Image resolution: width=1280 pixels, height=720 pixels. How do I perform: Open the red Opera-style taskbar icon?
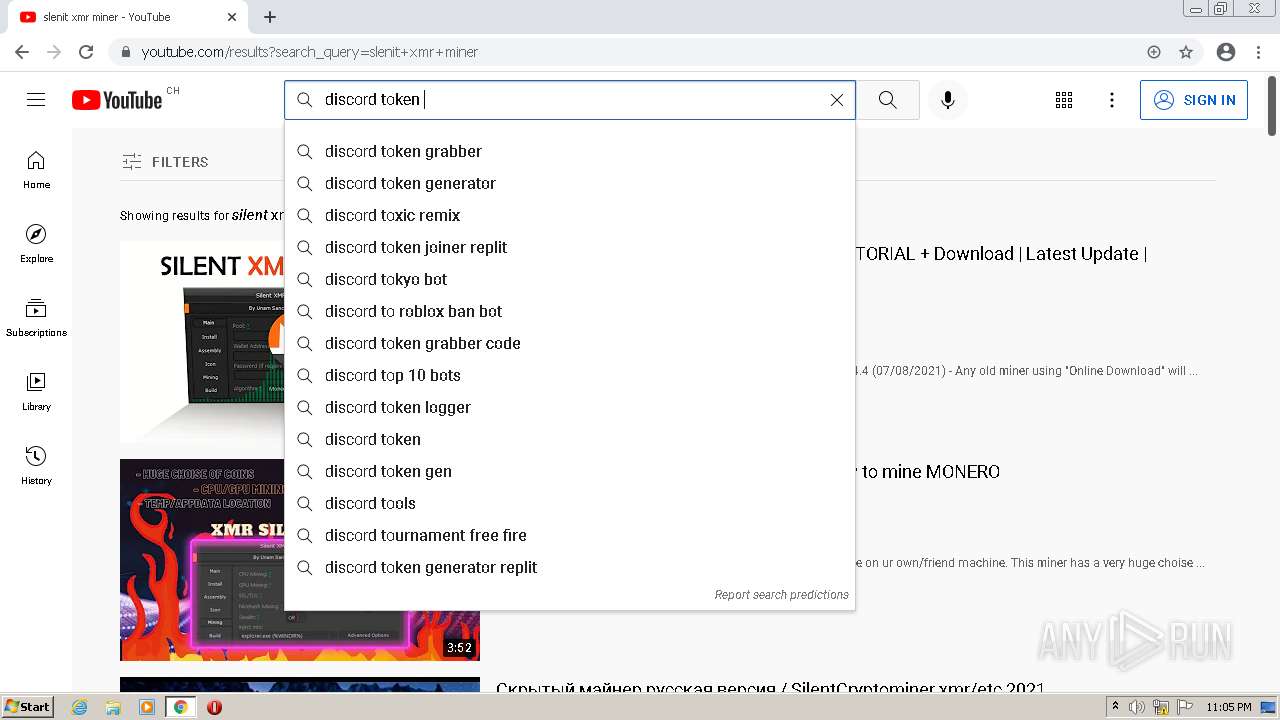coord(214,707)
